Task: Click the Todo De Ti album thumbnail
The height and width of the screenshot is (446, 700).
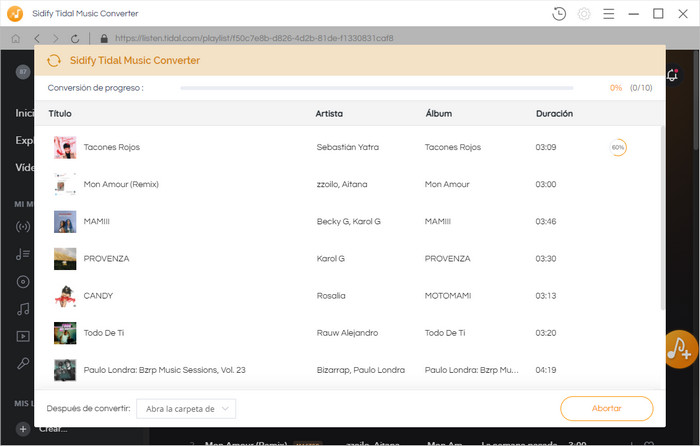Action: click(x=65, y=333)
